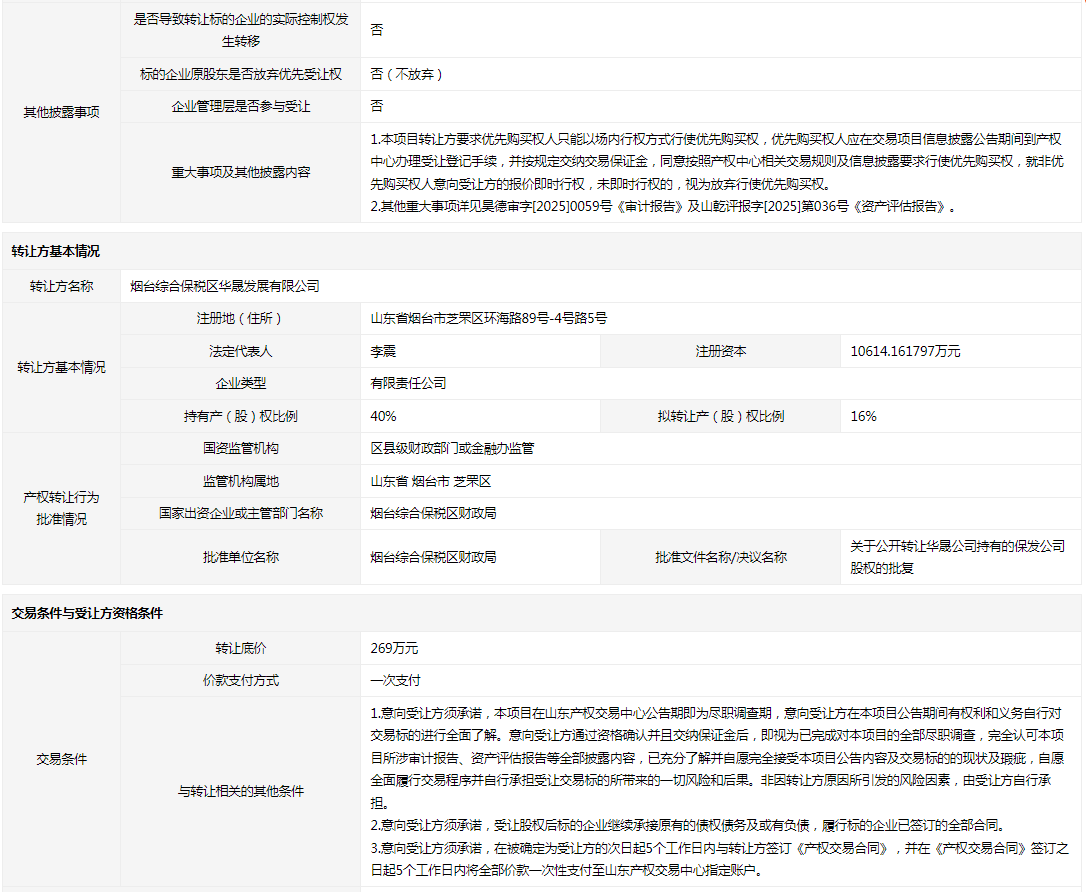
Task: Click the "与转让相关的其他条件" label
Action: pyautogui.click(x=240, y=791)
